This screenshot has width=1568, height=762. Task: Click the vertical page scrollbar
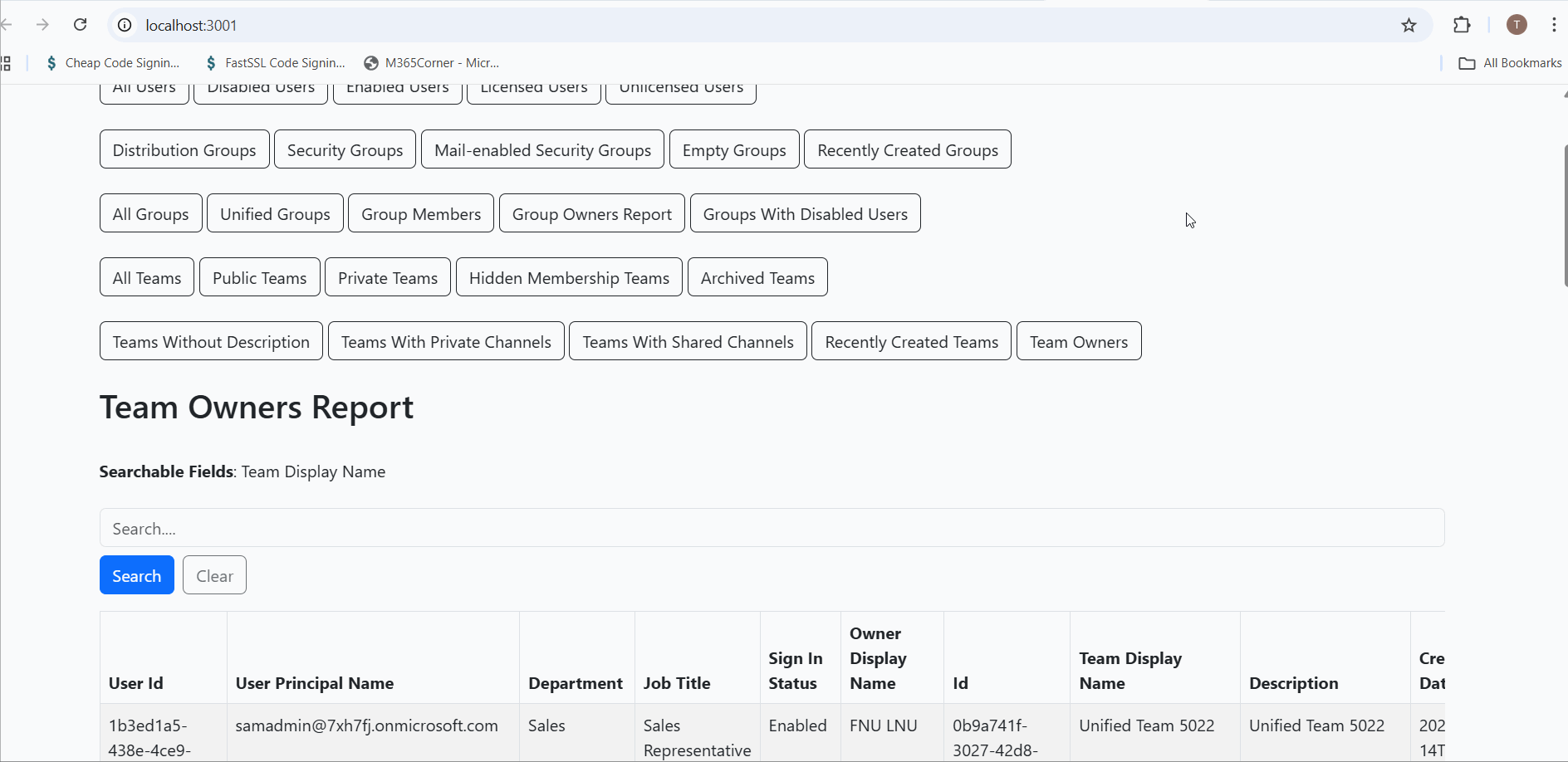tap(1565, 216)
